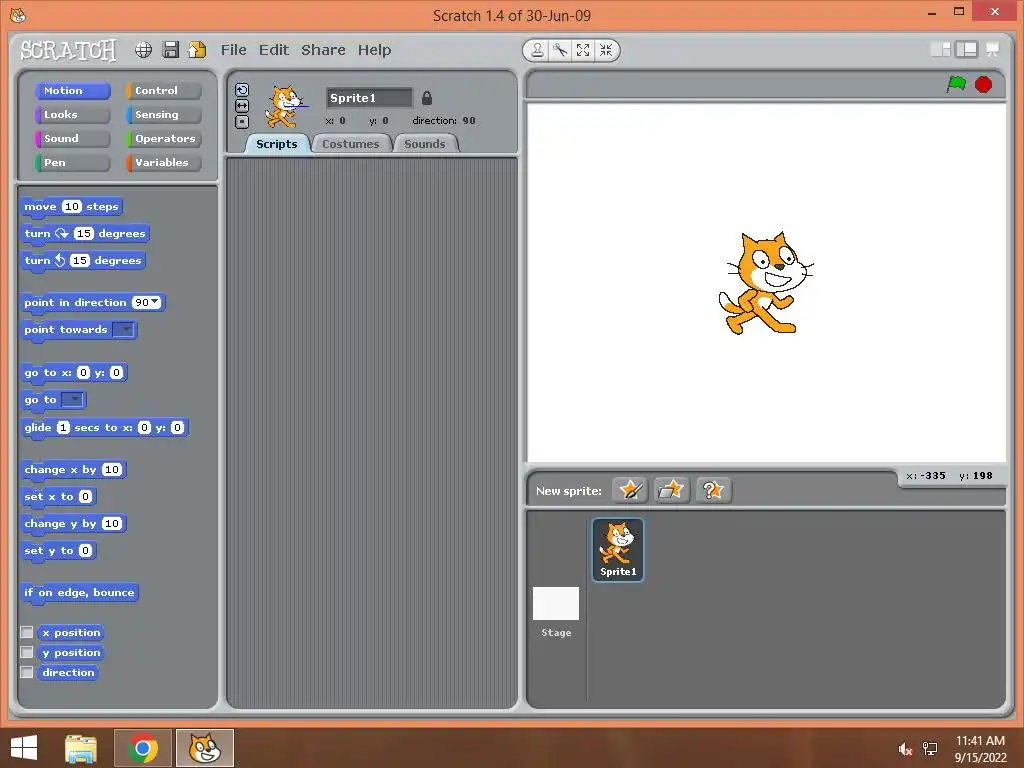Switch to the Costumes tab
Image resolution: width=1024 pixels, height=768 pixels.
point(351,144)
